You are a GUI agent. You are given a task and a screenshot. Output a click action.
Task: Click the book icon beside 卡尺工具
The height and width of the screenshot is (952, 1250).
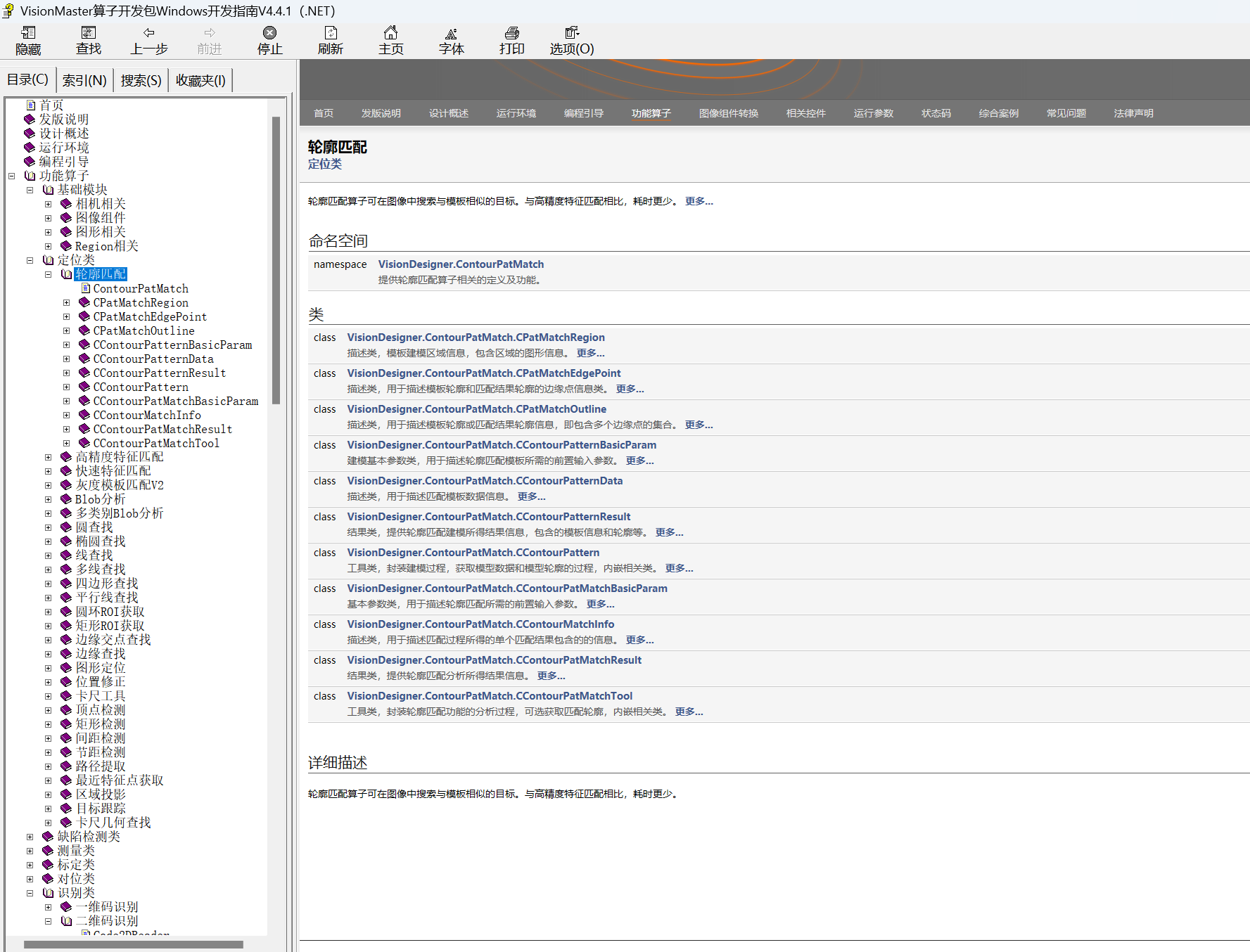pos(66,696)
